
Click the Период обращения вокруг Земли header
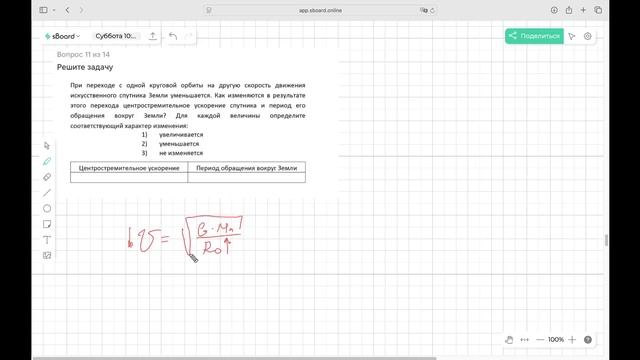pos(247,168)
